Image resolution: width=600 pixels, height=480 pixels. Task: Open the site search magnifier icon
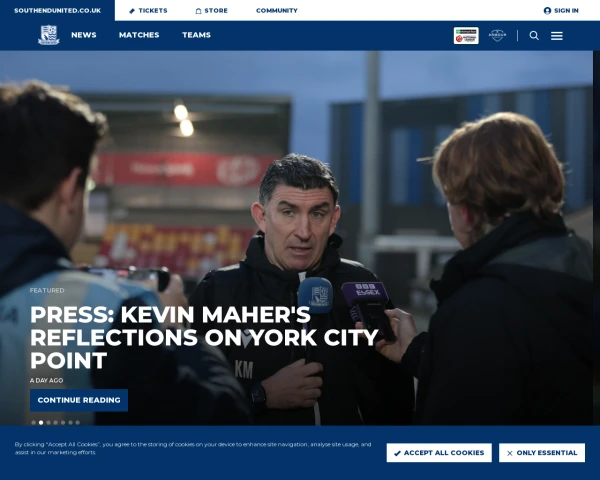click(x=534, y=36)
